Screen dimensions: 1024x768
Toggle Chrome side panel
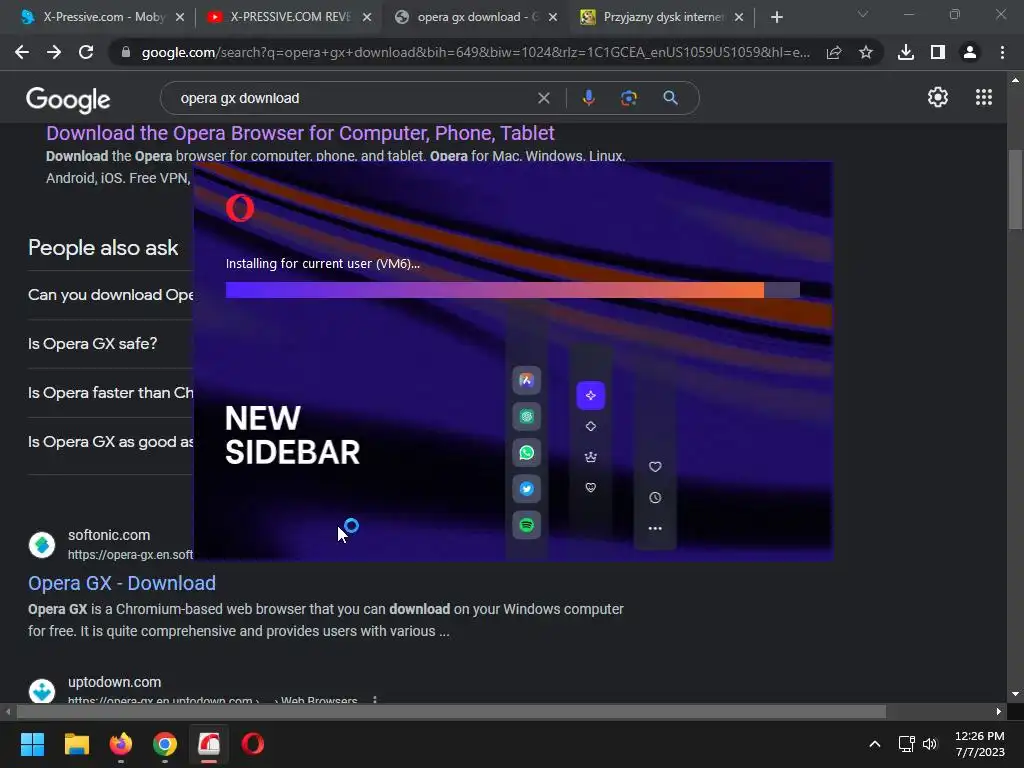coord(938,52)
